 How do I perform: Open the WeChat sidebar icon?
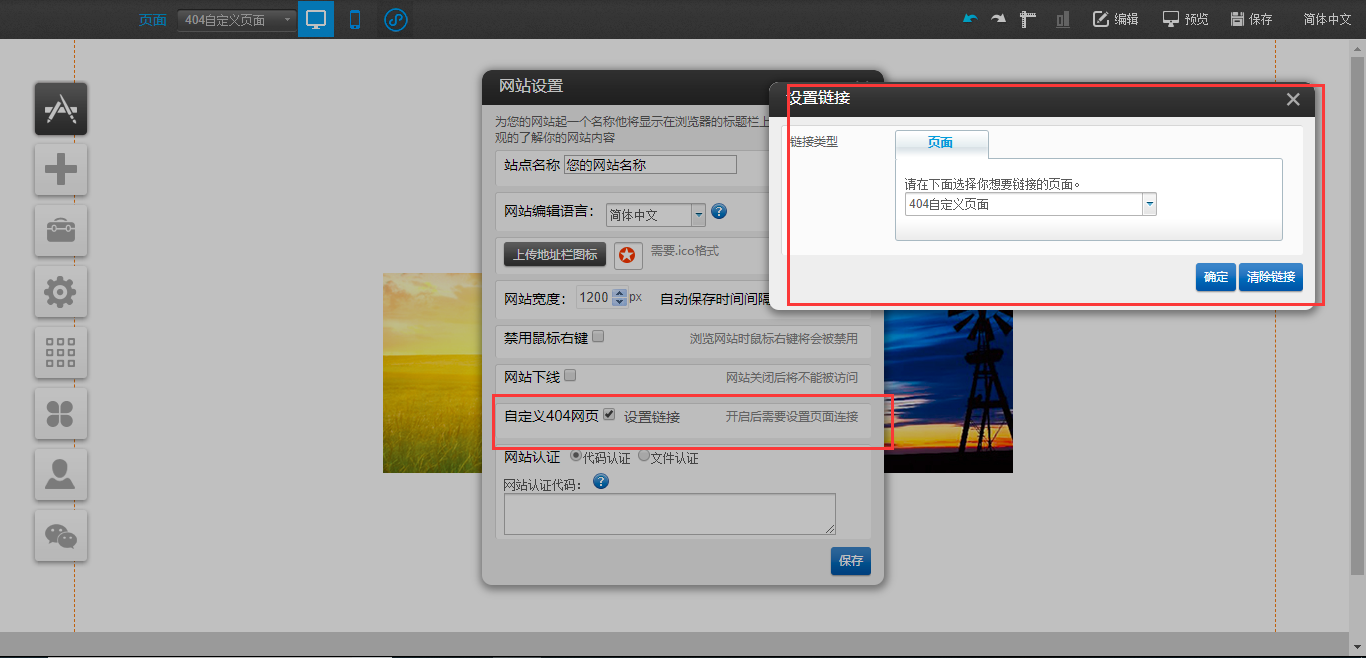(61, 536)
